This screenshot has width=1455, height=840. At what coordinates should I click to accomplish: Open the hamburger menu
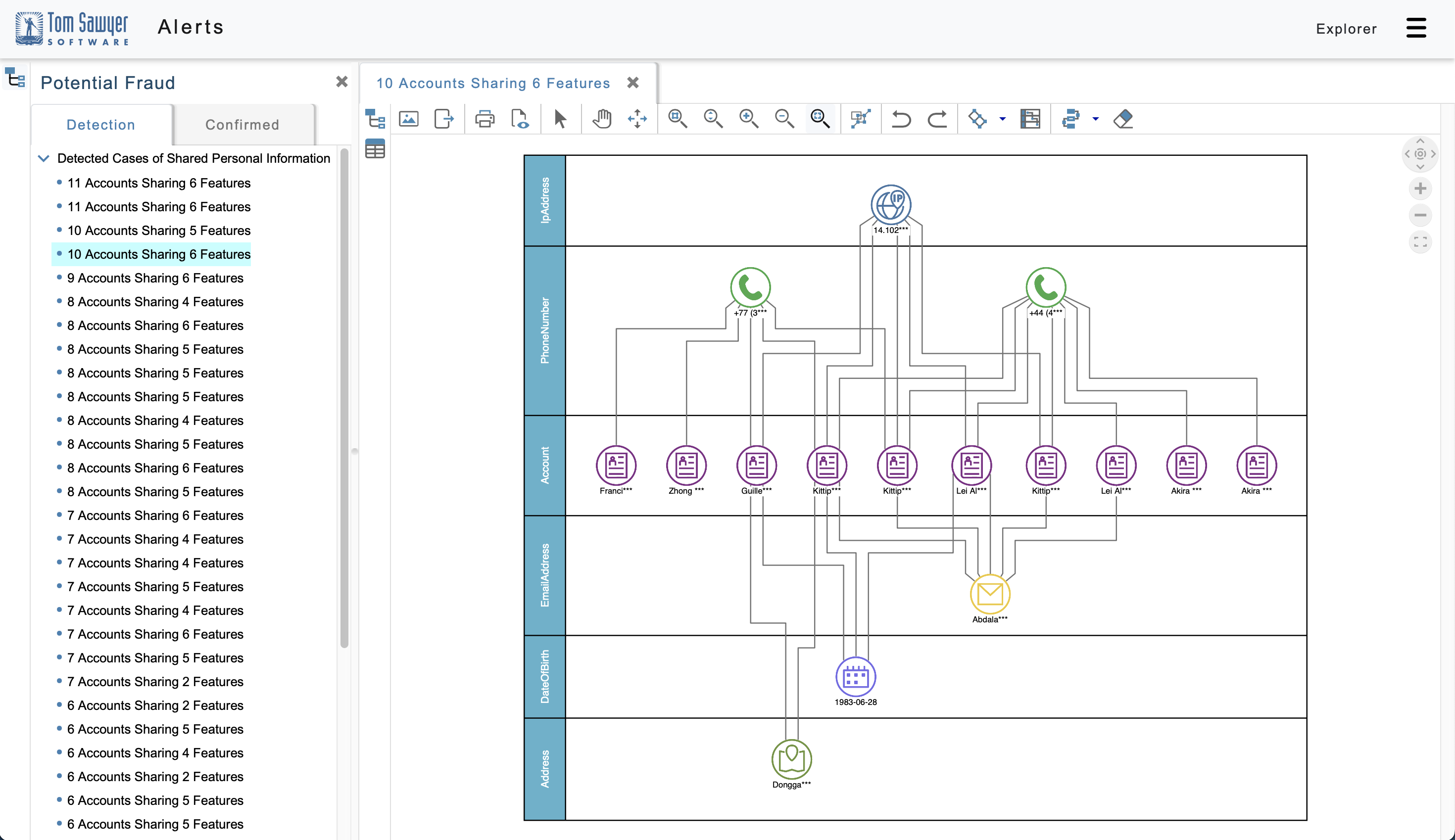1416,28
